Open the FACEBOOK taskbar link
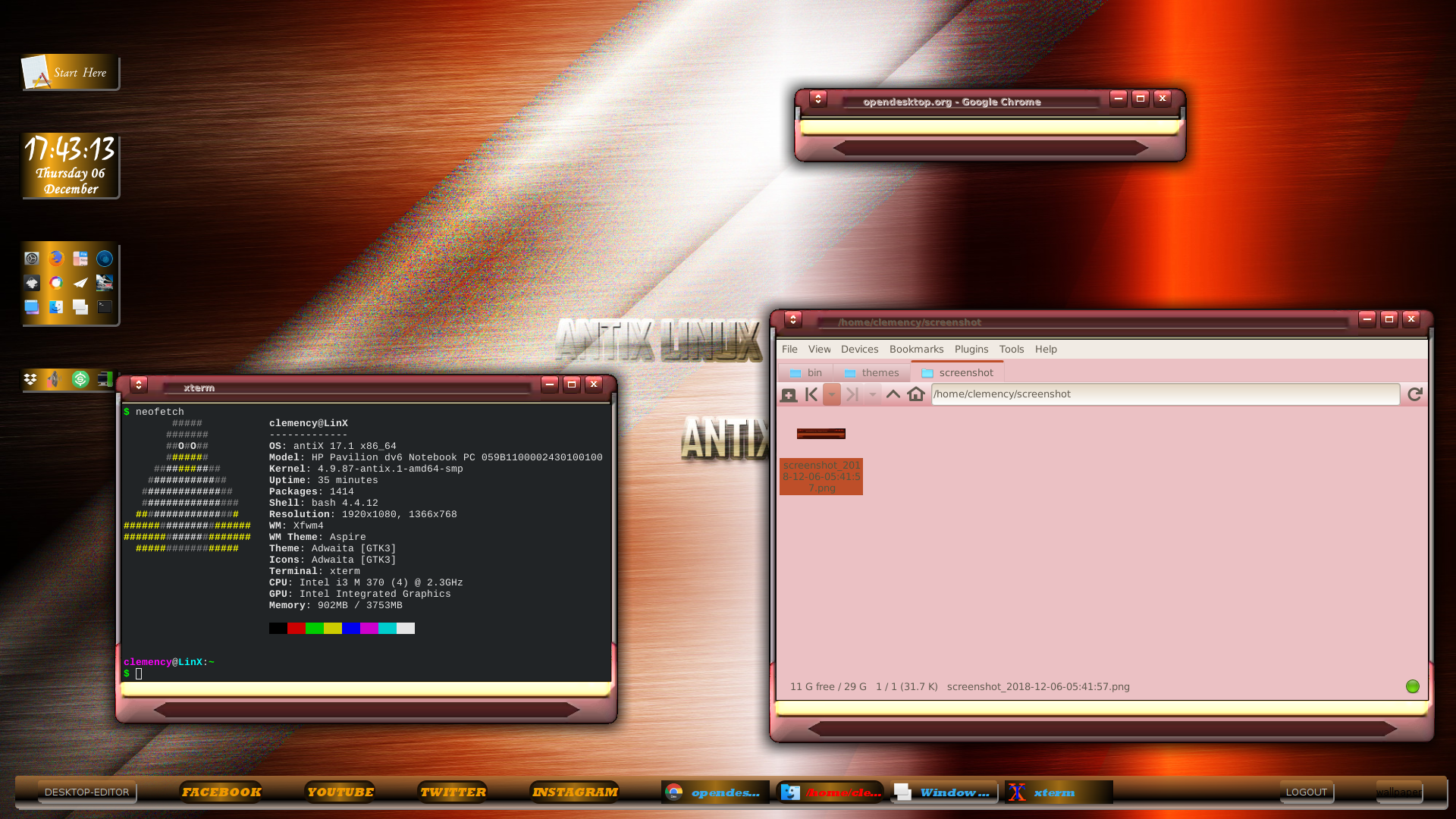The width and height of the screenshot is (1456, 819). pos(221,792)
